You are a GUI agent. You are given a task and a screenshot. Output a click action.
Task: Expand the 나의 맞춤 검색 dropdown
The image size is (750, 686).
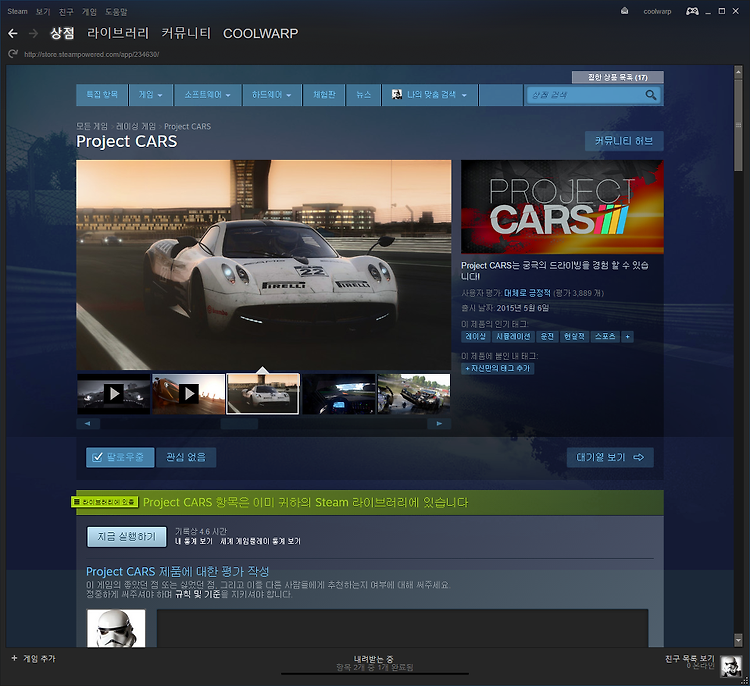[x=430, y=95]
